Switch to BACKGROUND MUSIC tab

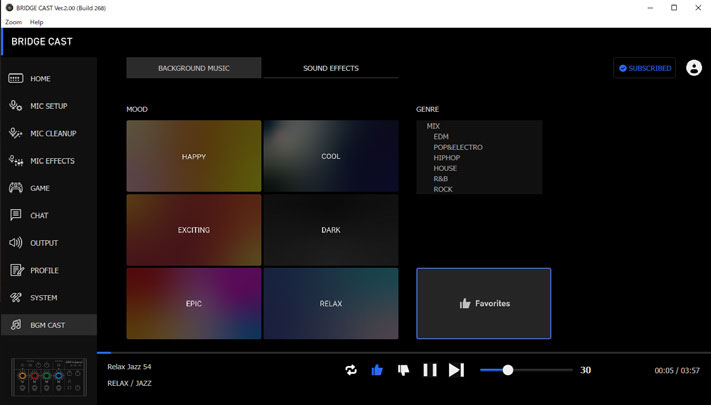click(x=194, y=68)
